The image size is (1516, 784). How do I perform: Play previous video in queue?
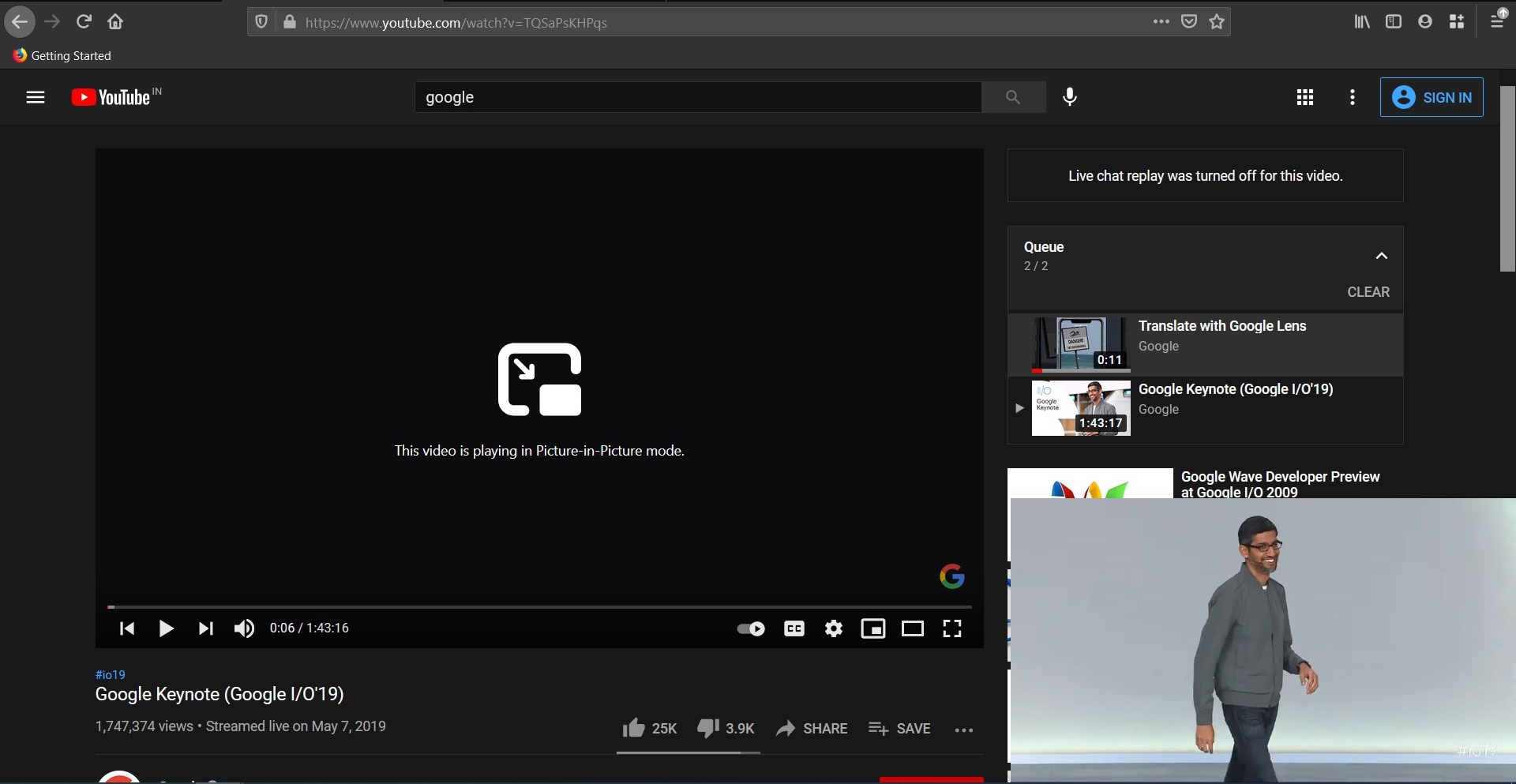pos(126,628)
